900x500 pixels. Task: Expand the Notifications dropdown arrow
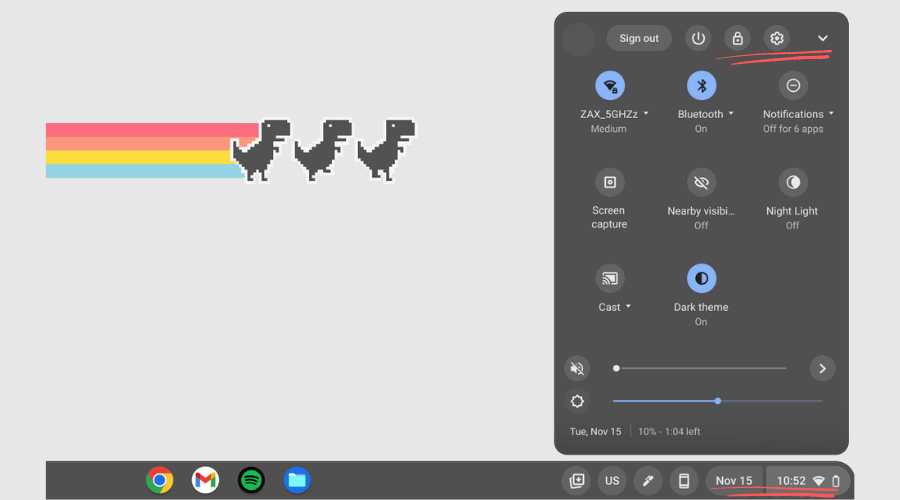coord(831,113)
